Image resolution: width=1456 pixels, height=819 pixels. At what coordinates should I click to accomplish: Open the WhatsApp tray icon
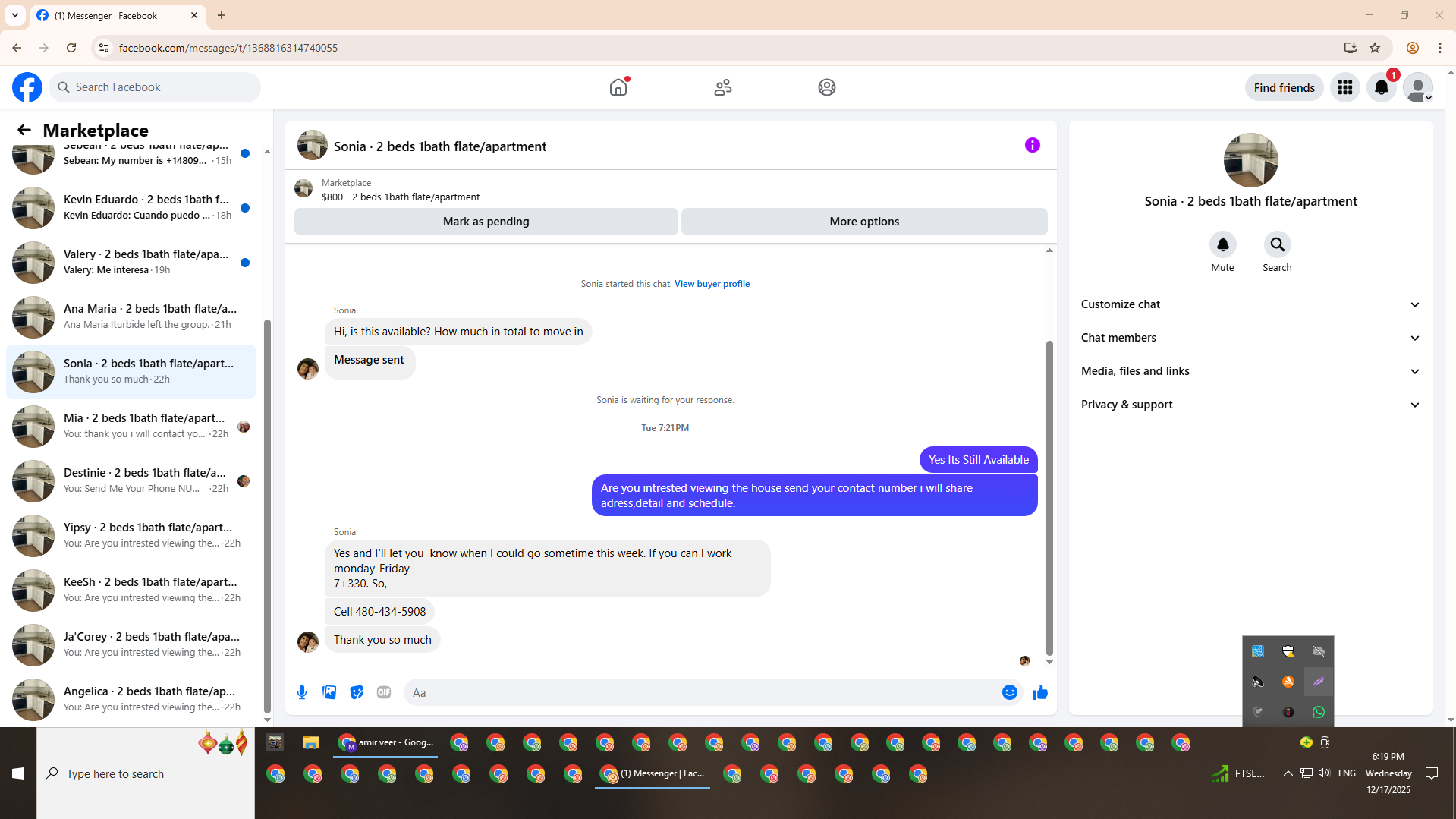coord(1319,712)
